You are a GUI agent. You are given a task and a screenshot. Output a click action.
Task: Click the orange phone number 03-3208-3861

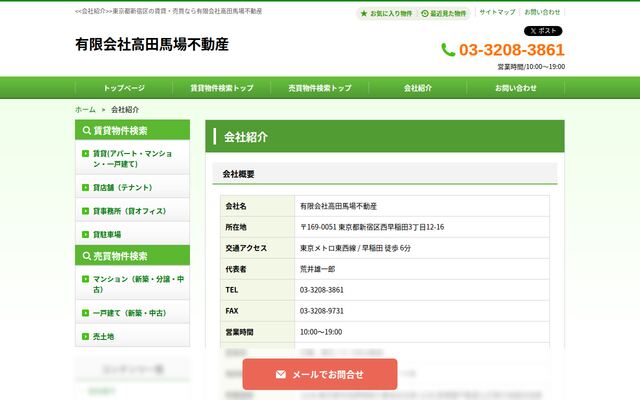click(512, 50)
